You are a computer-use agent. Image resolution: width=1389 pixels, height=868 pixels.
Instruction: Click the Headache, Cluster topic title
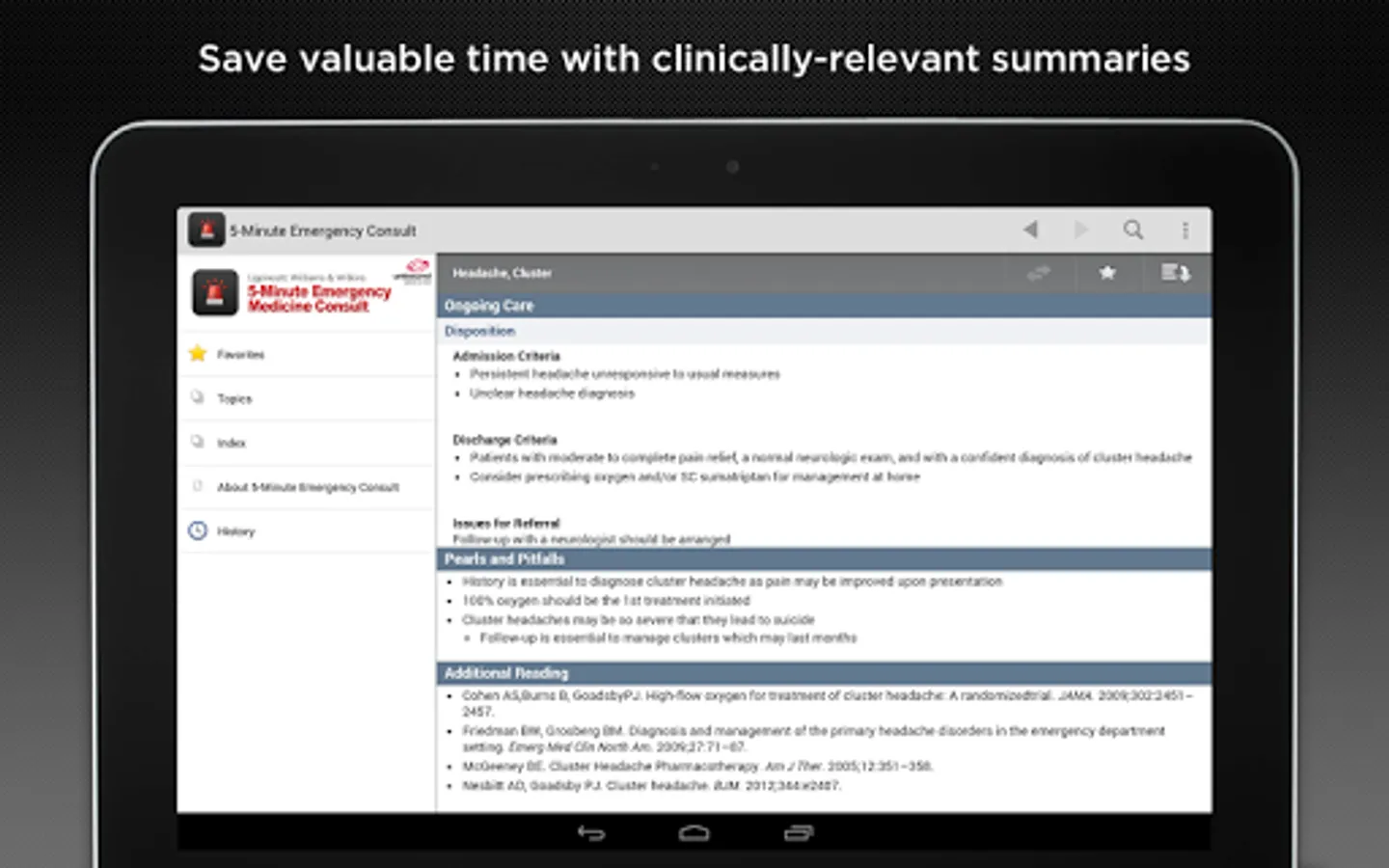(503, 273)
